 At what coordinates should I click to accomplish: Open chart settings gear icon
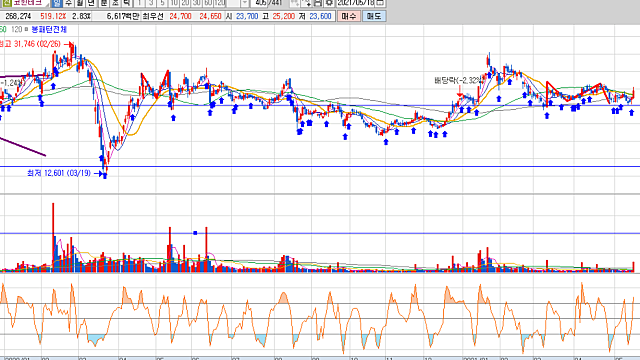(x=329, y=3)
